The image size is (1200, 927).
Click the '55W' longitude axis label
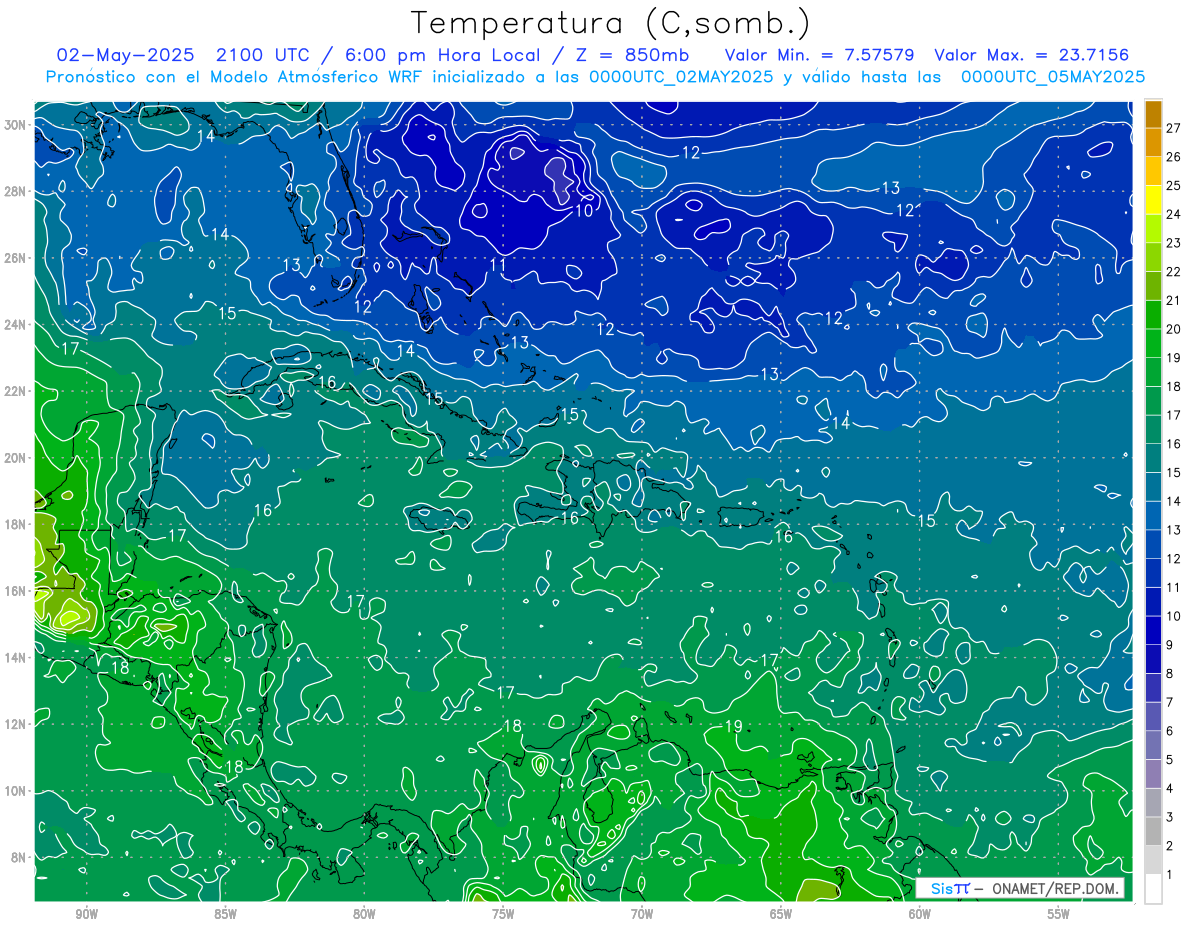tap(1059, 914)
